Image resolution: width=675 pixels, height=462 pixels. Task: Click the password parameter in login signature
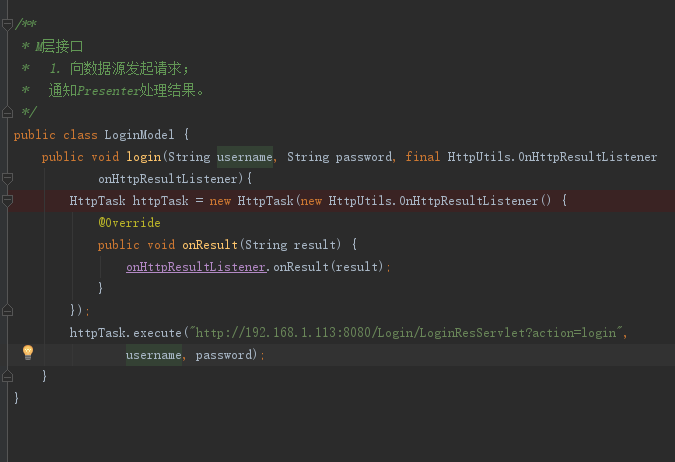363,157
